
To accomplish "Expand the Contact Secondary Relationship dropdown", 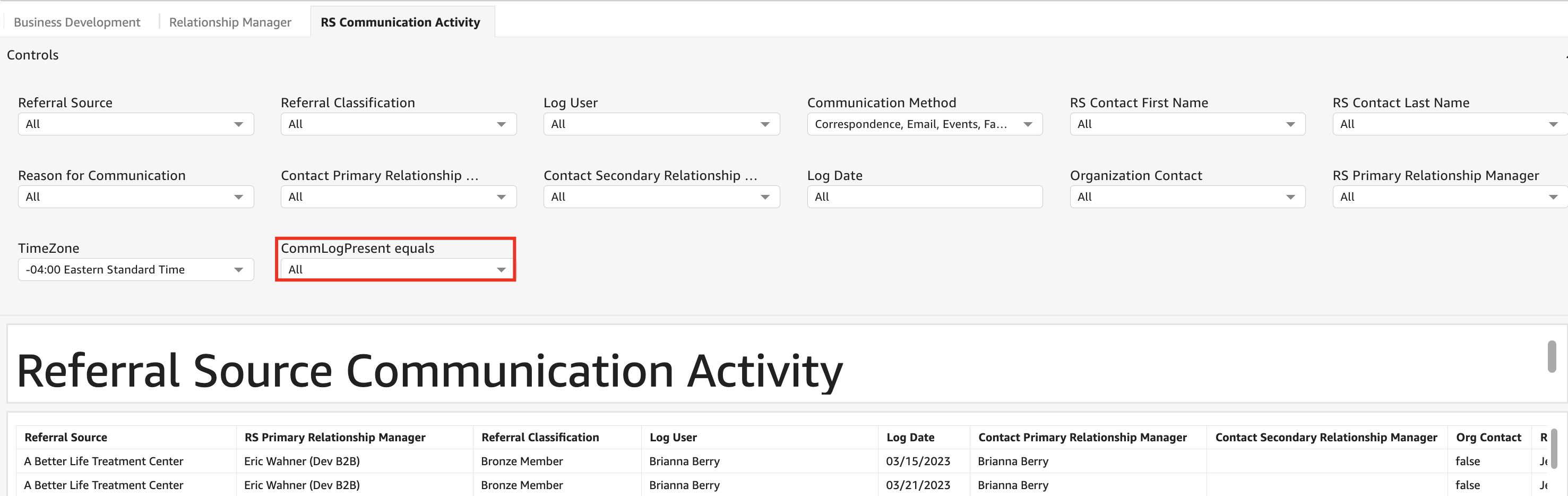I will click(660, 197).
